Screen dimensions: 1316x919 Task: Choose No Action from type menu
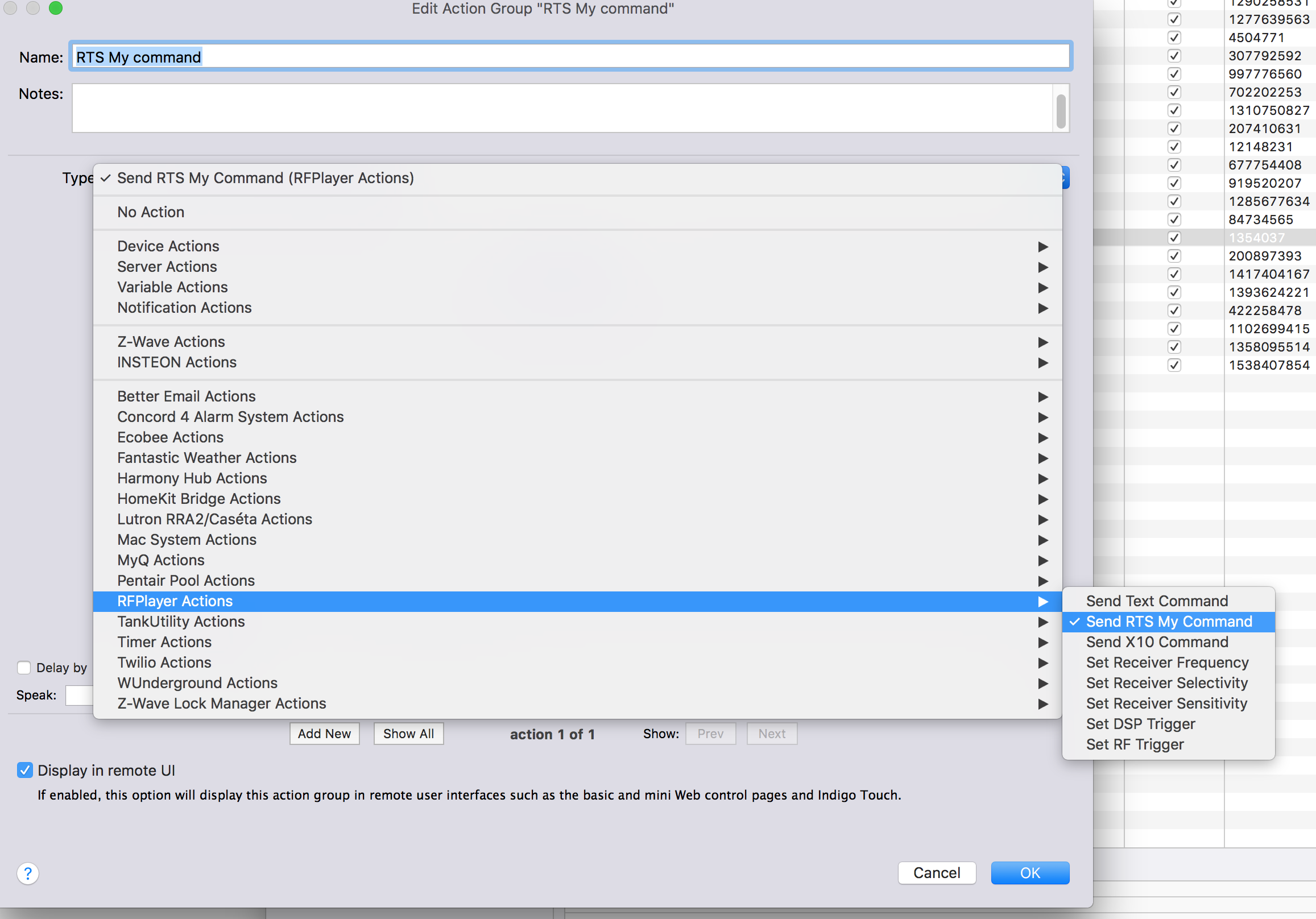tap(578, 212)
